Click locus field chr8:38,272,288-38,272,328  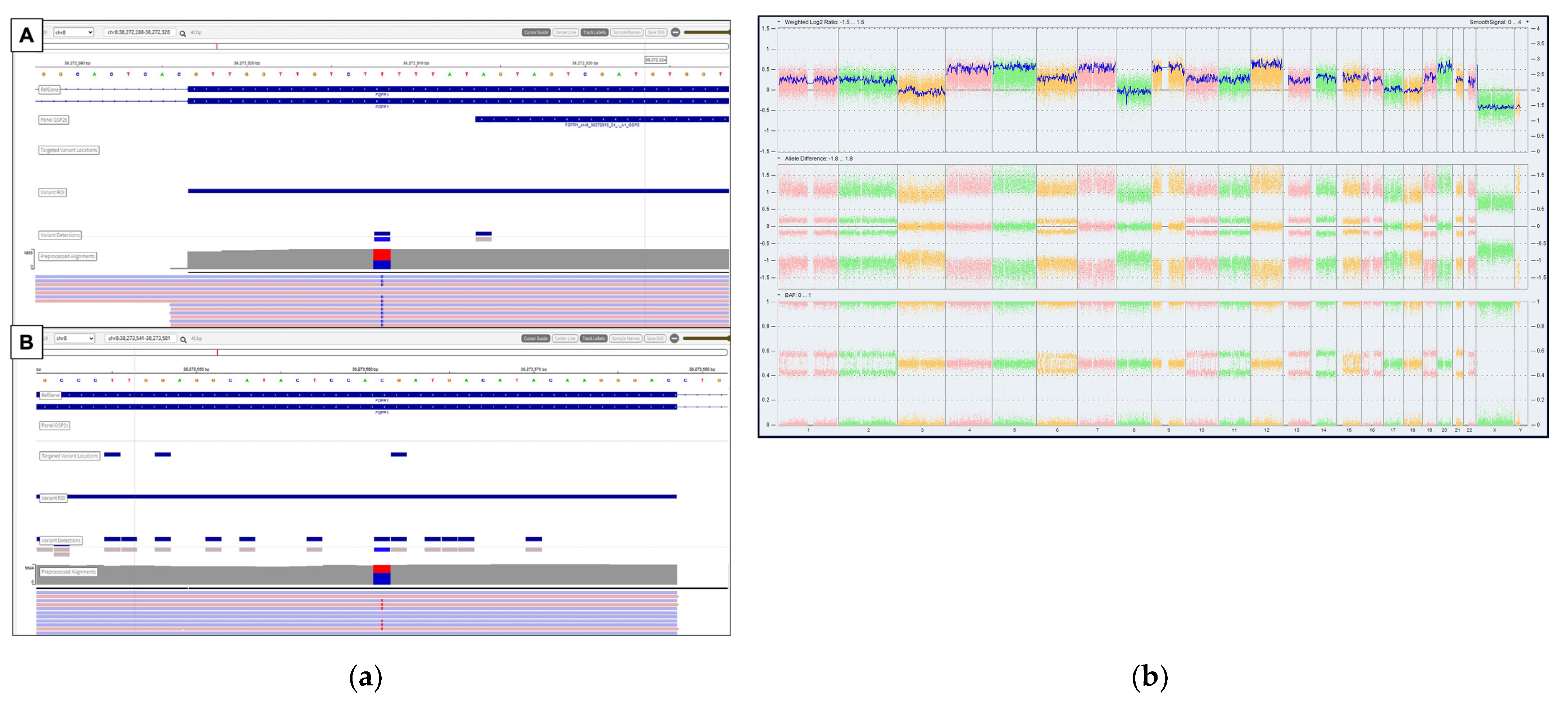[140, 32]
